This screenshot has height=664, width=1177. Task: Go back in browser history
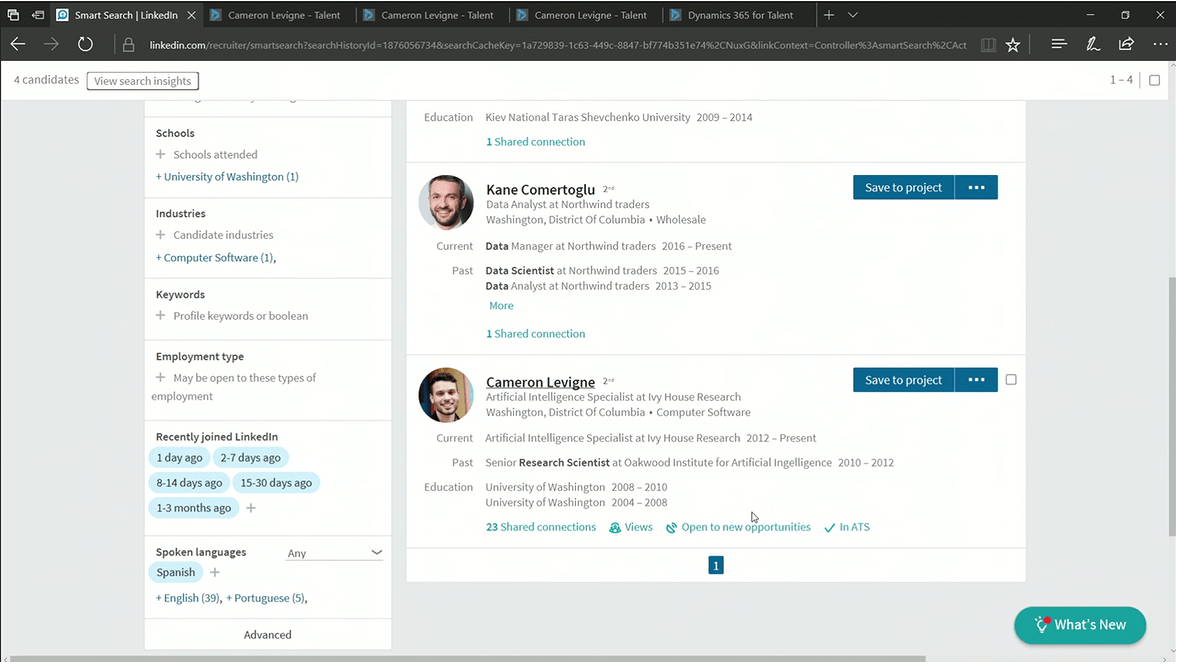pyautogui.click(x=18, y=45)
